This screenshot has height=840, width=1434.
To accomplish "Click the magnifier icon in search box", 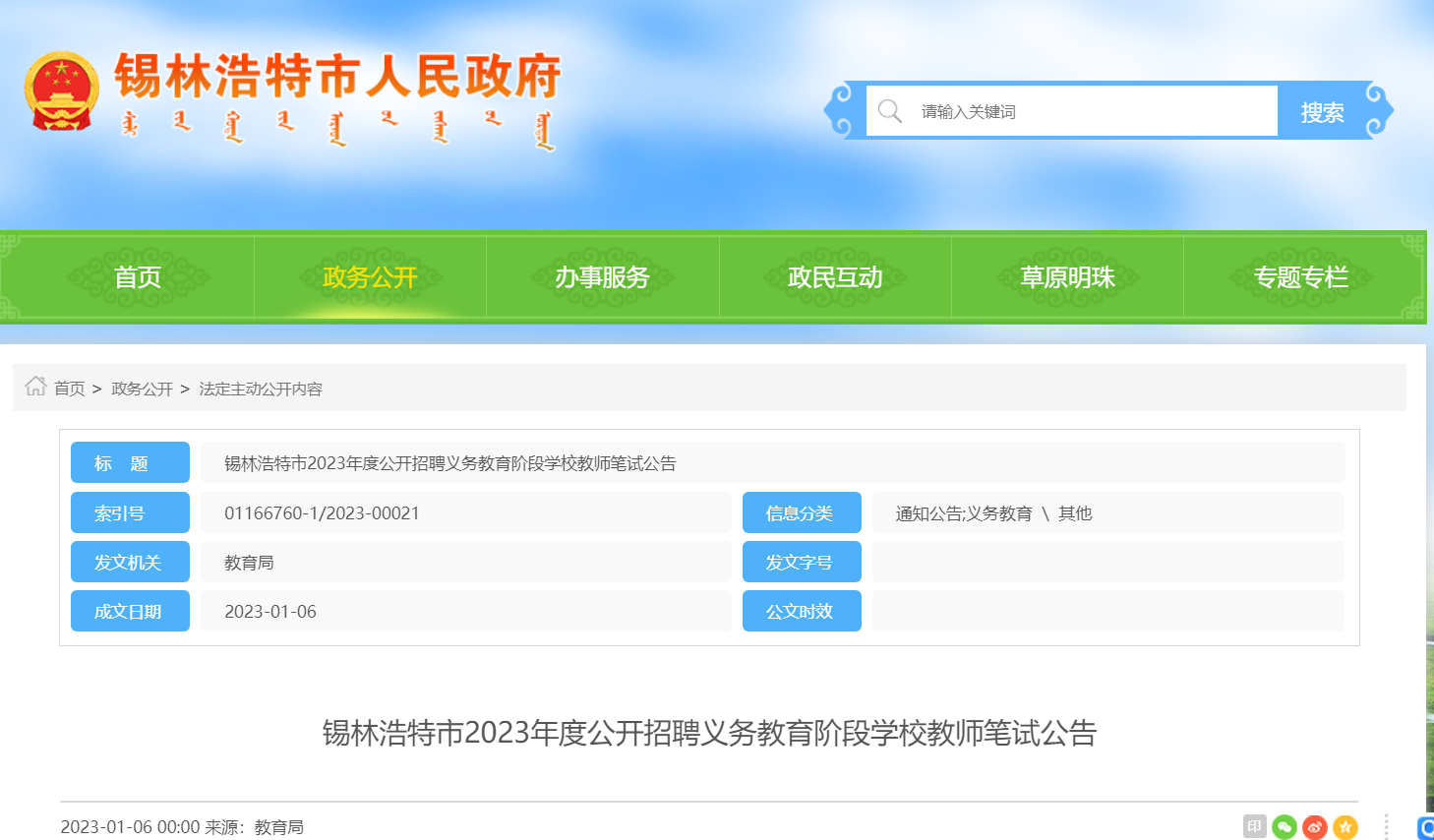I will click(890, 111).
